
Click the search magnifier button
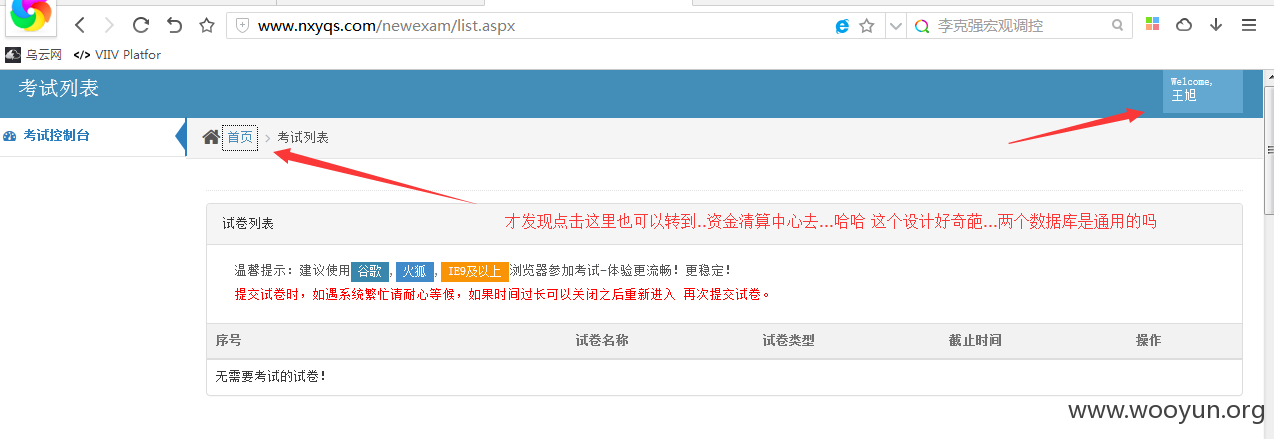tap(1116, 26)
